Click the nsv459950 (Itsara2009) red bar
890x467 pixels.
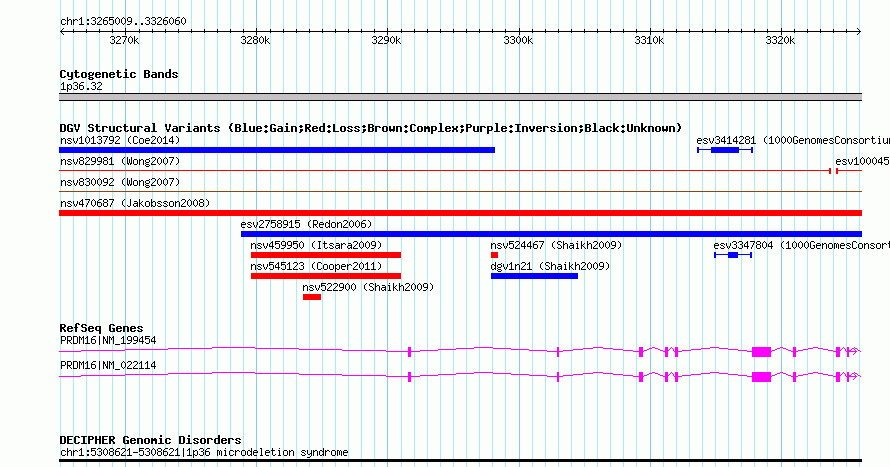coord(326,255)
